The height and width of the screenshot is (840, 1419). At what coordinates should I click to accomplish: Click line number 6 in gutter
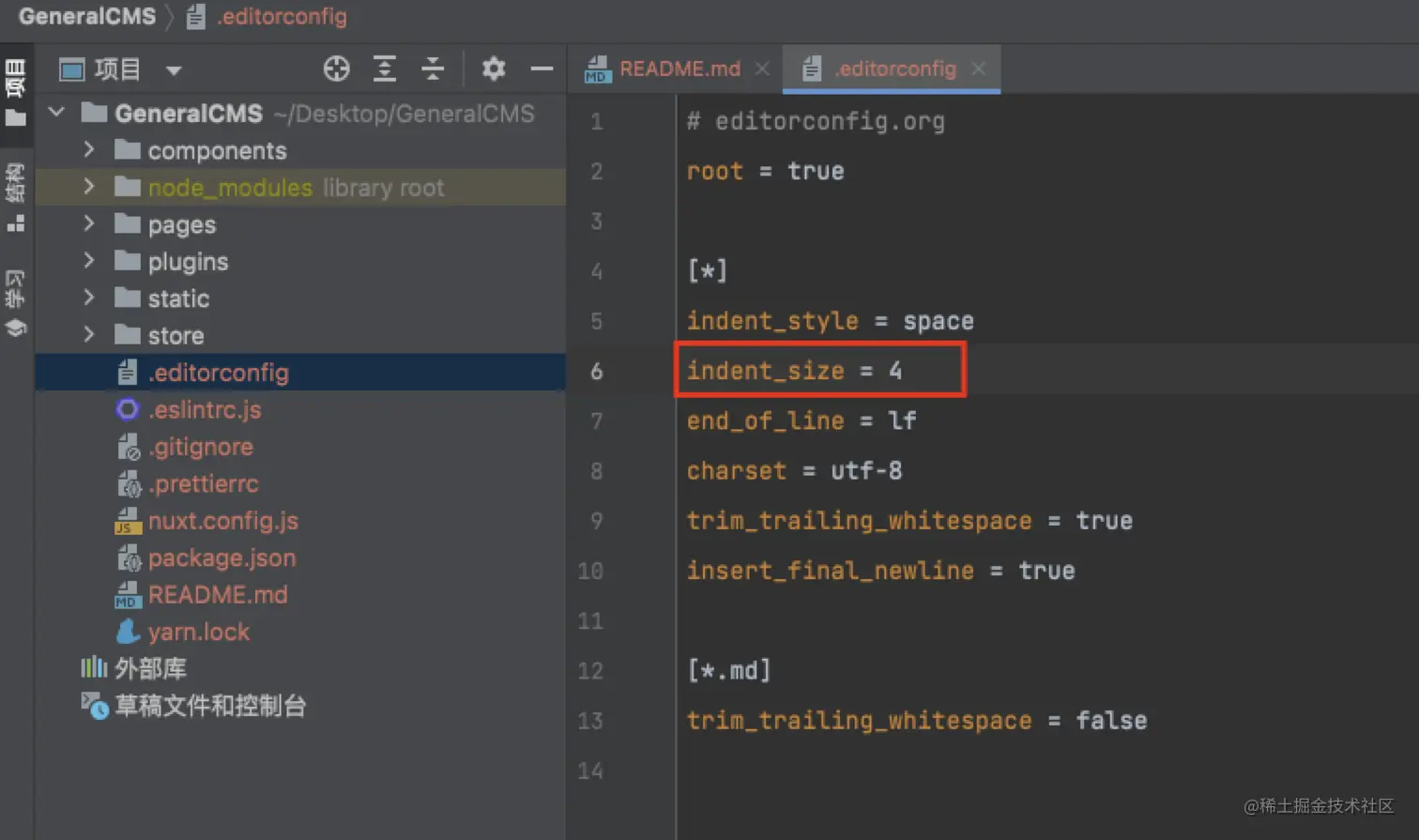pyautogui.click(x=597, y=371)
